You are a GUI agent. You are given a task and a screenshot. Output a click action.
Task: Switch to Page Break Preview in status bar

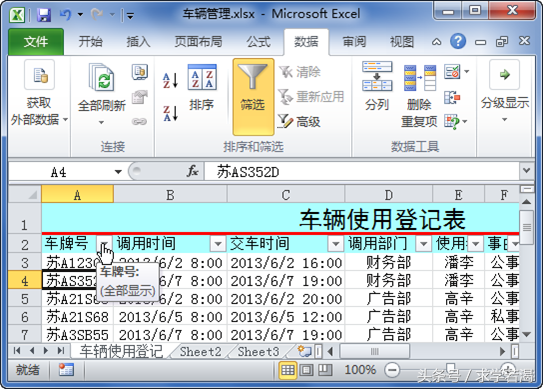tap(325, 370)
